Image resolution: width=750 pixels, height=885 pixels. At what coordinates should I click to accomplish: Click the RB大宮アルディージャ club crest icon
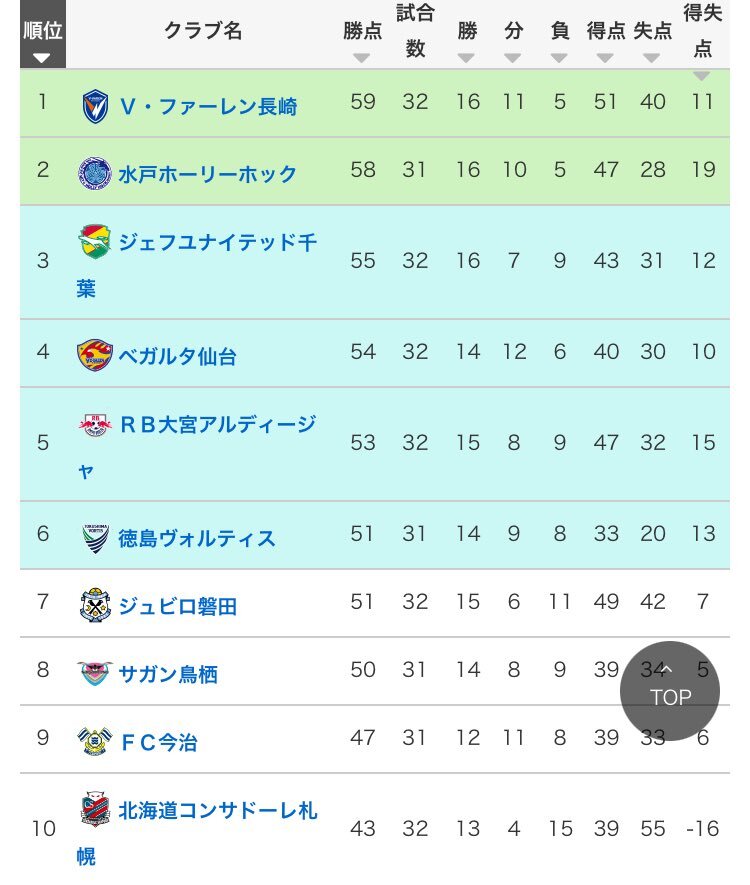[95, 425]
